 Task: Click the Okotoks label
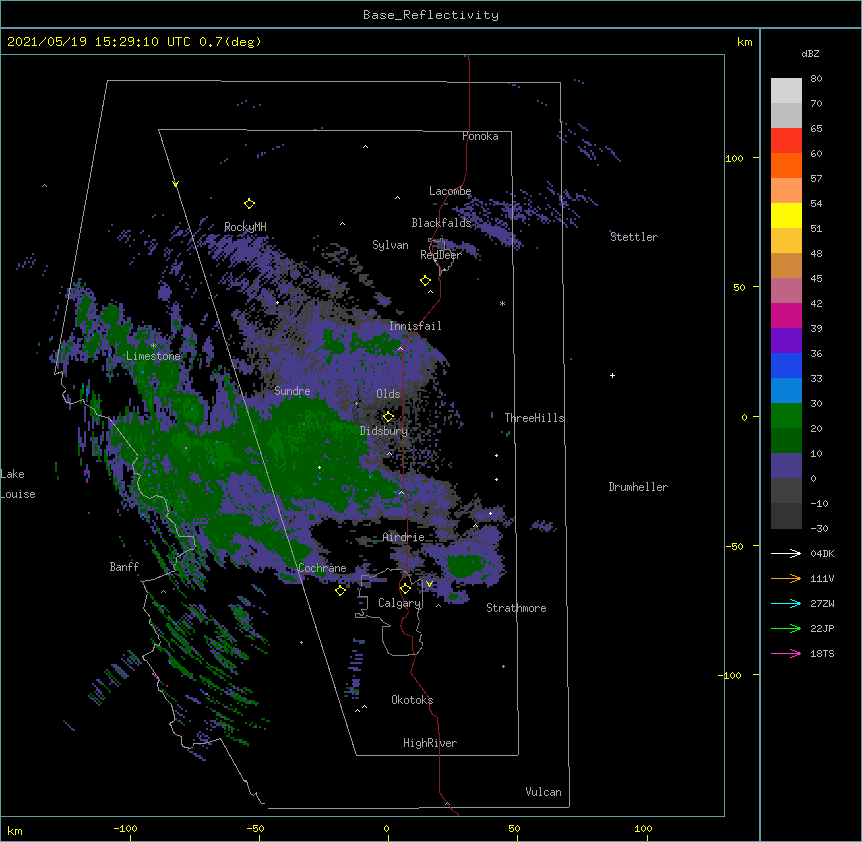tap(412, 700)
